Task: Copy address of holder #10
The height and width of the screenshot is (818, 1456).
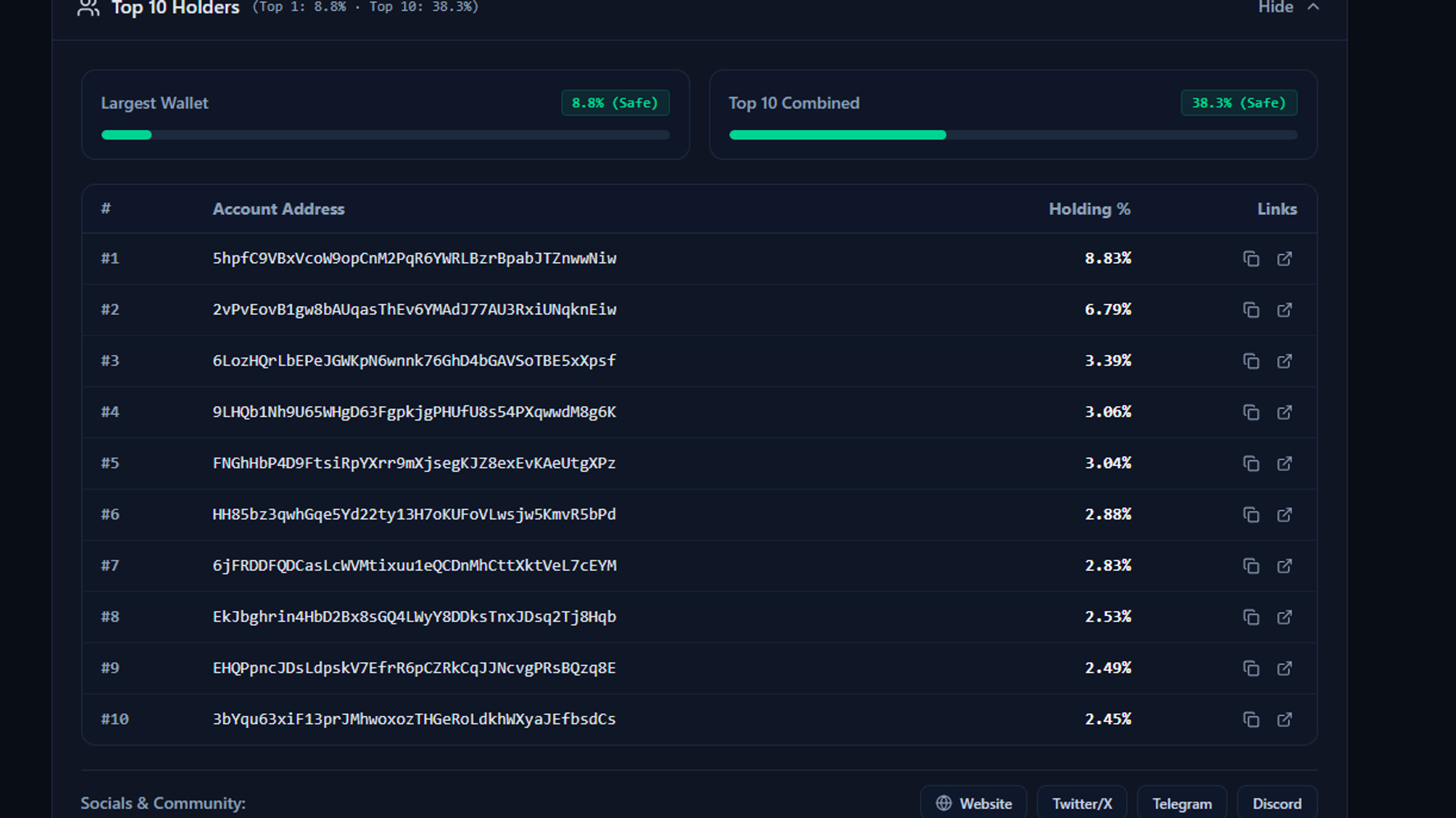Action: (1251, 719)
